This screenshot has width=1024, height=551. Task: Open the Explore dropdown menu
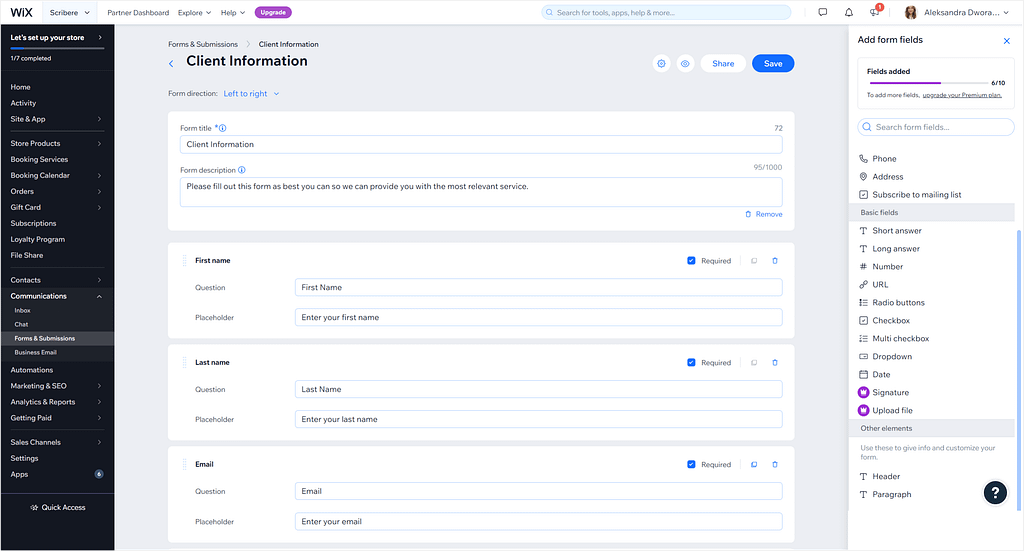(x=195, y=12)
